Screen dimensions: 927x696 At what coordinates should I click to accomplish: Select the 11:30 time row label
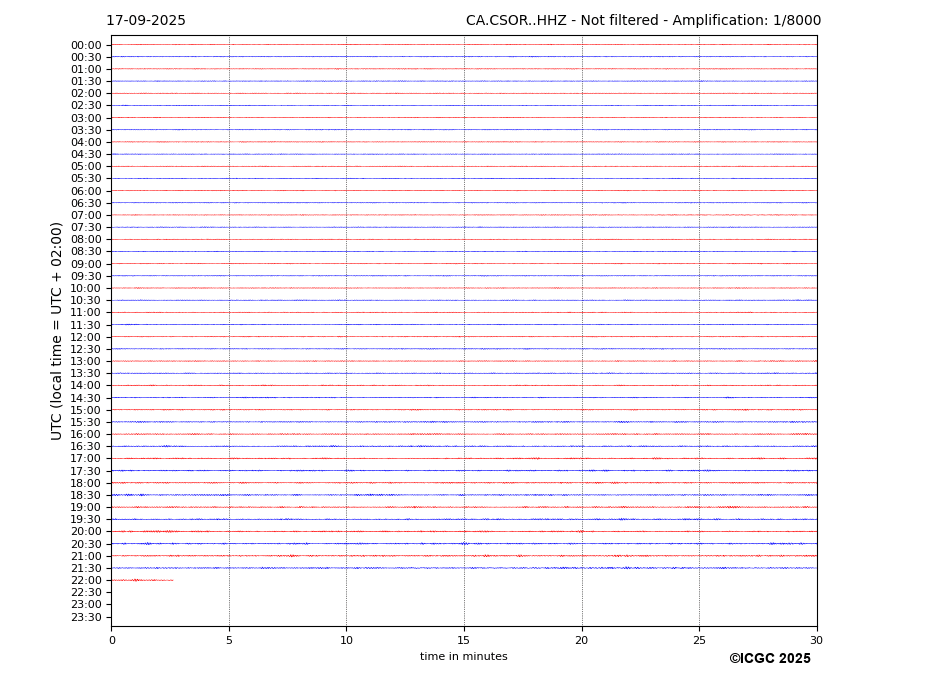[86, 325]
